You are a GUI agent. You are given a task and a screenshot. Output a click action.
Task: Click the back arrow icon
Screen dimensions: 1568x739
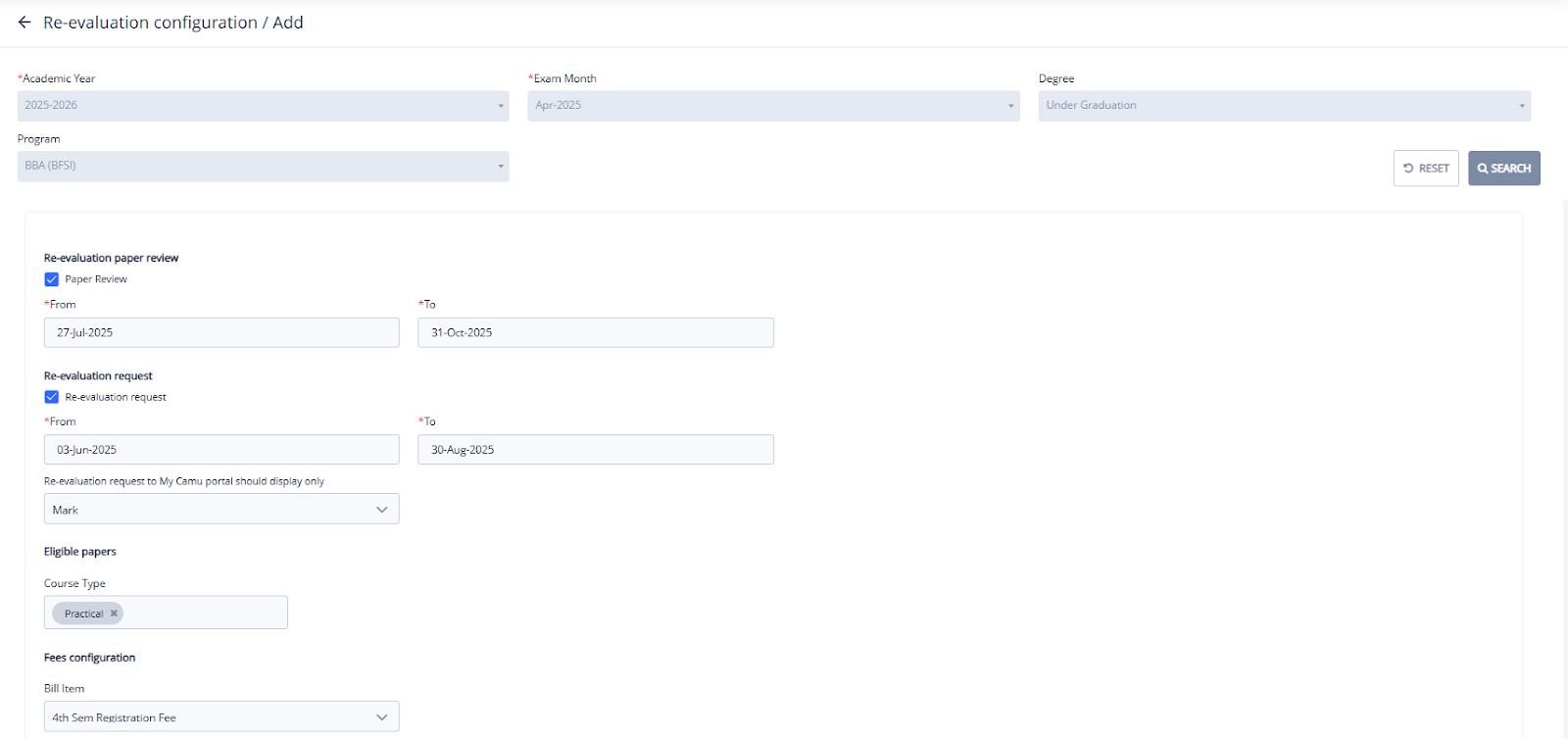24,23
